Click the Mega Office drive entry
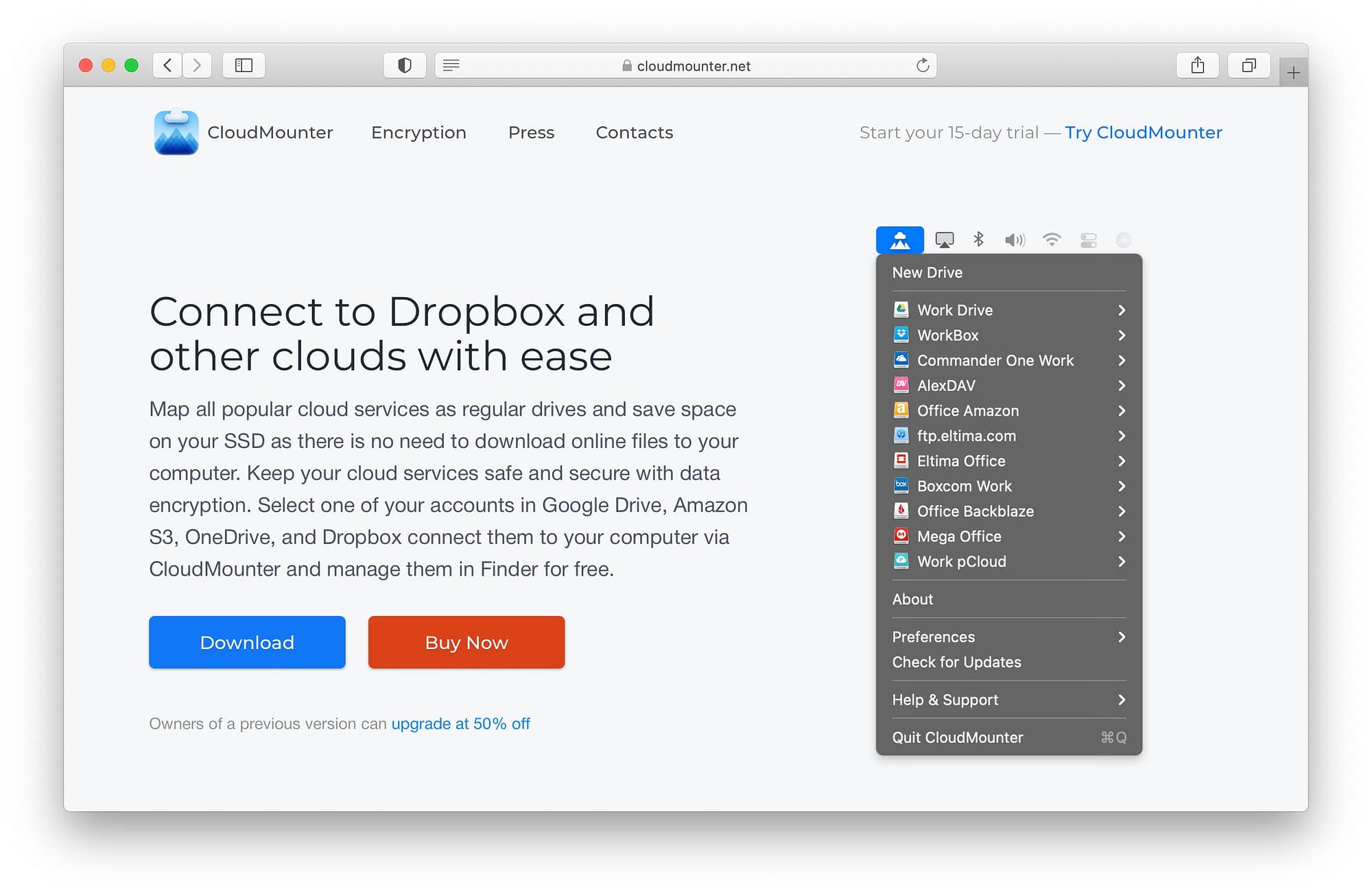 click(x=1008, y=537)
